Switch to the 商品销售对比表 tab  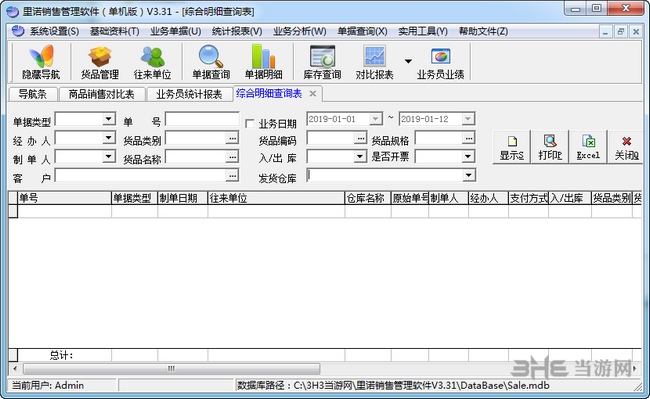pyautogui.click(x=101, y=94)
